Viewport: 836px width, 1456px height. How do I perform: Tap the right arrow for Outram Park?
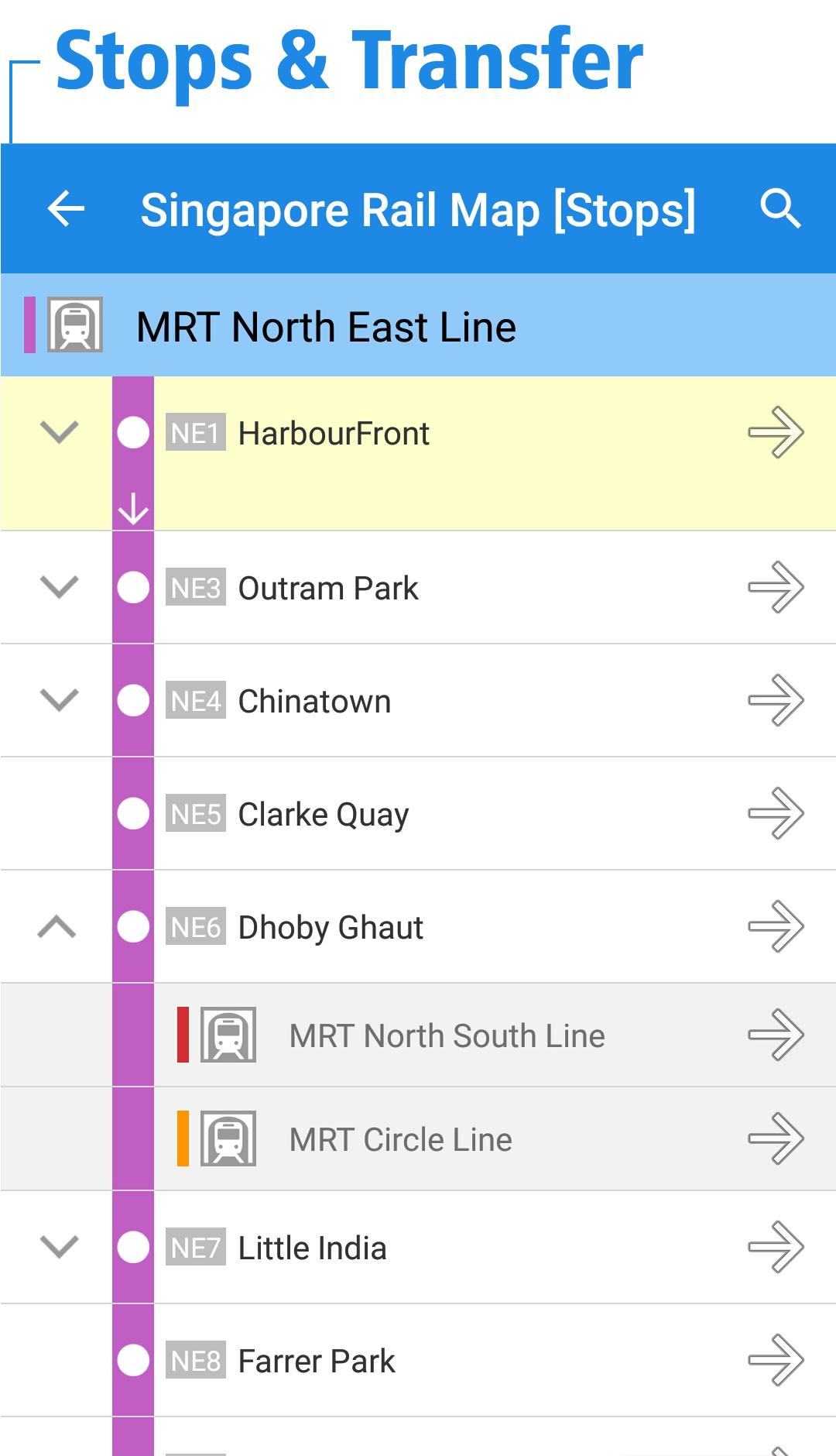776,587
